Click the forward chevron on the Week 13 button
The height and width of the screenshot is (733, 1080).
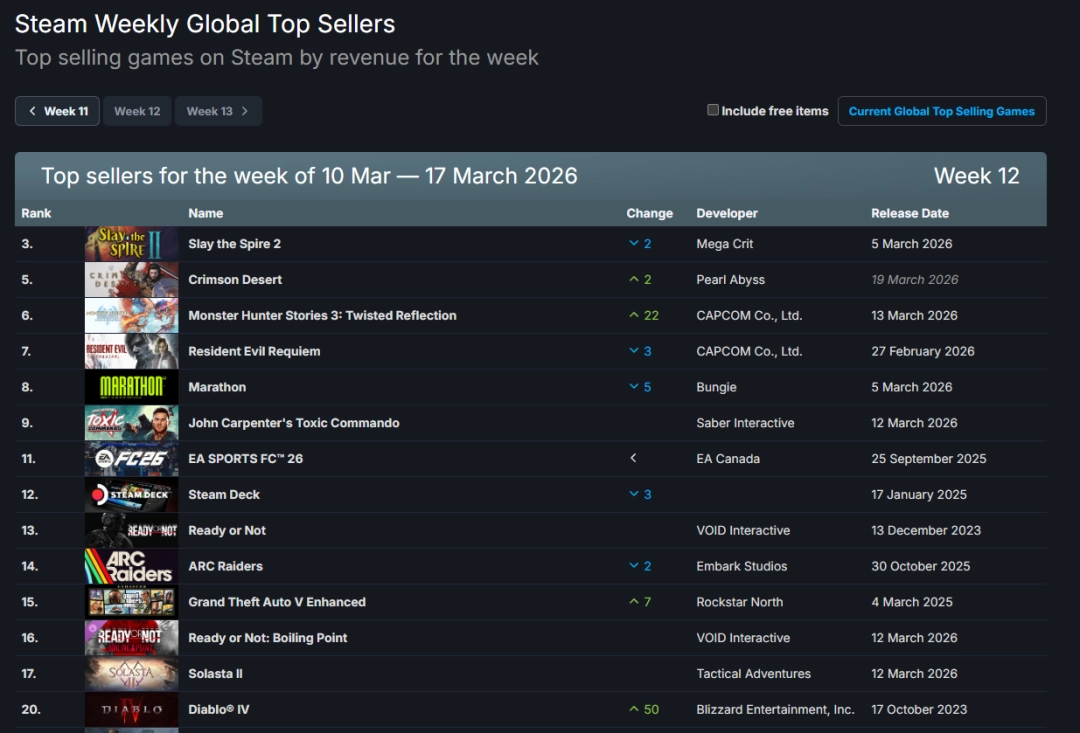[246, 111]
